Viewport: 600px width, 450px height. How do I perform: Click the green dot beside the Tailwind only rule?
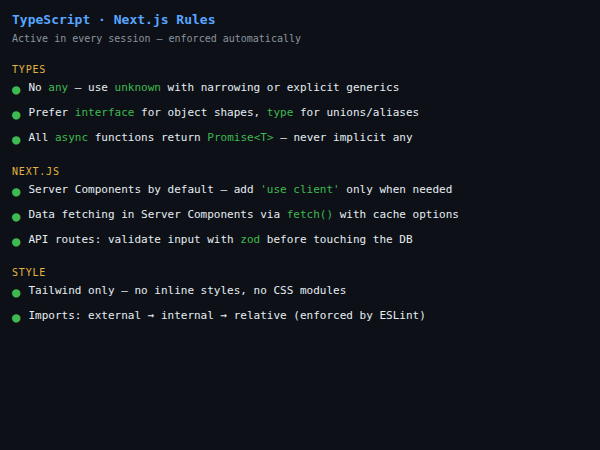tap(16, 293)
